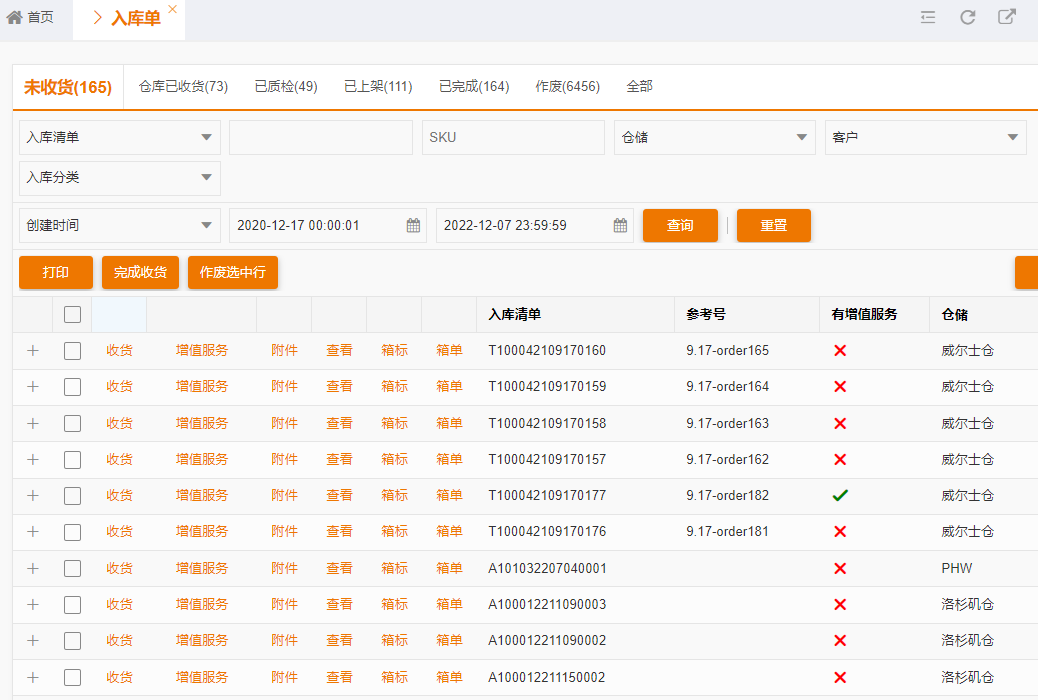Screen dimensions: 1038x700
Task: Check the box for T100042109170160
Action: [72, 350]
